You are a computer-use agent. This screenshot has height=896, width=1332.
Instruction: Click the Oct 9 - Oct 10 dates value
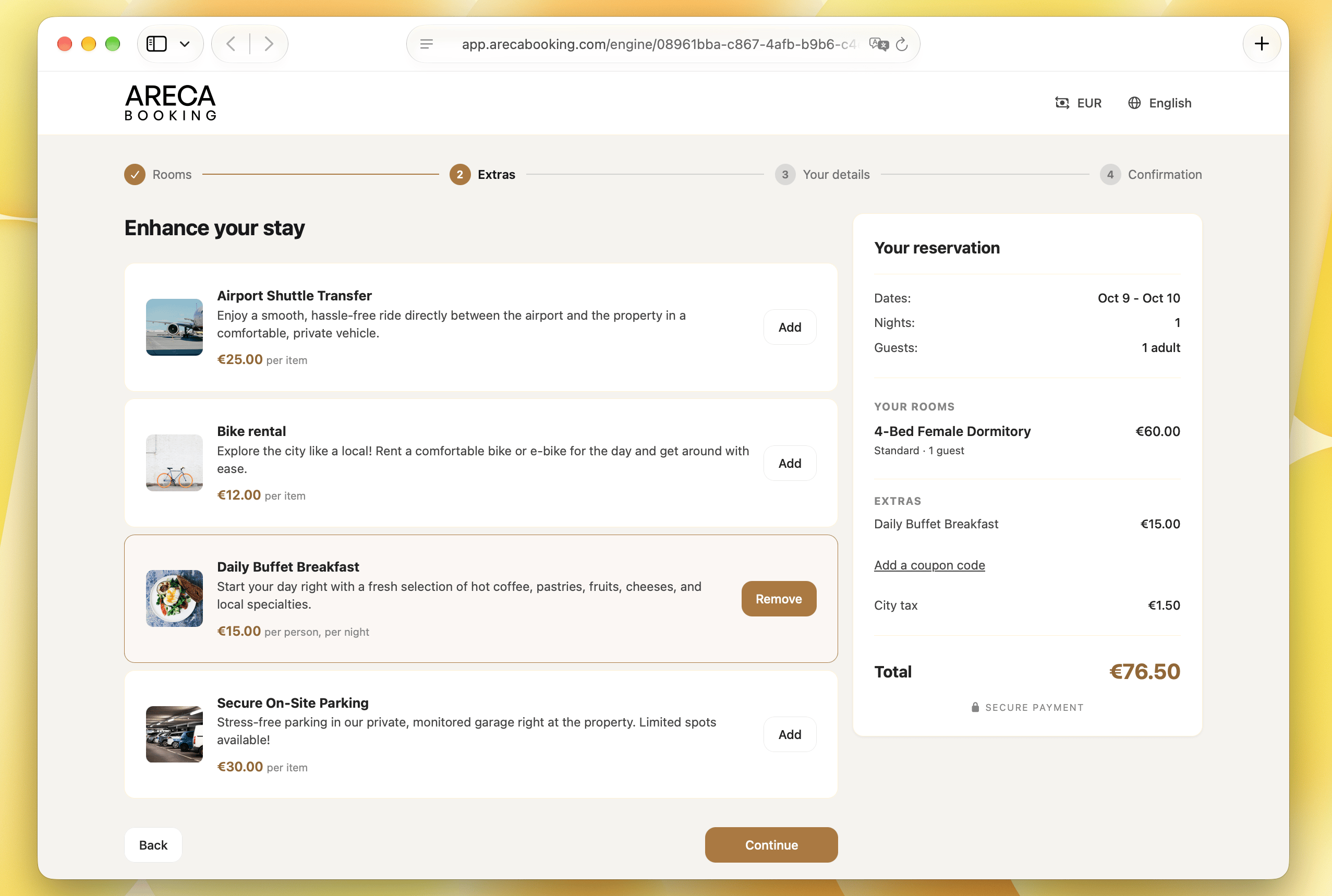pos(1139,298)
